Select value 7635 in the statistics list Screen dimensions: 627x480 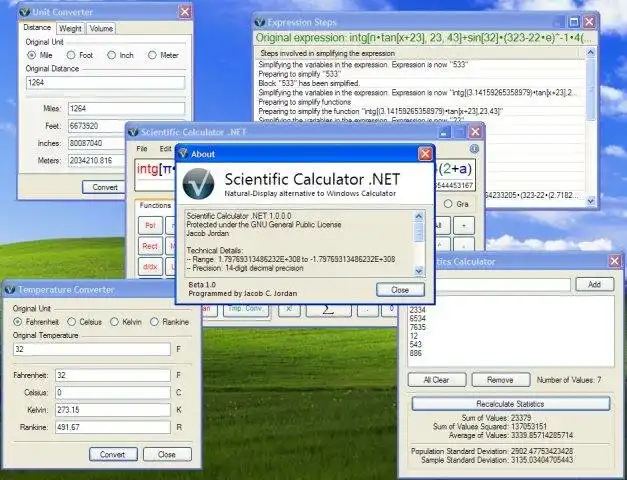pyautogui.click(x=417, y=328)
